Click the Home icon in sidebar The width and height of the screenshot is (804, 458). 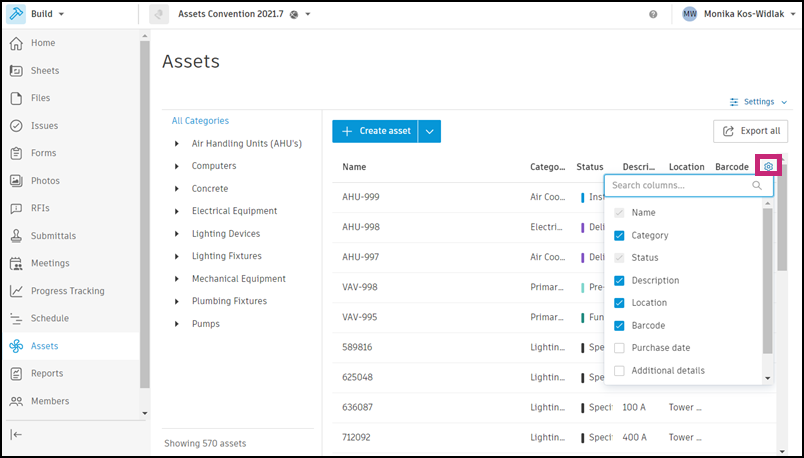point(16,43)
